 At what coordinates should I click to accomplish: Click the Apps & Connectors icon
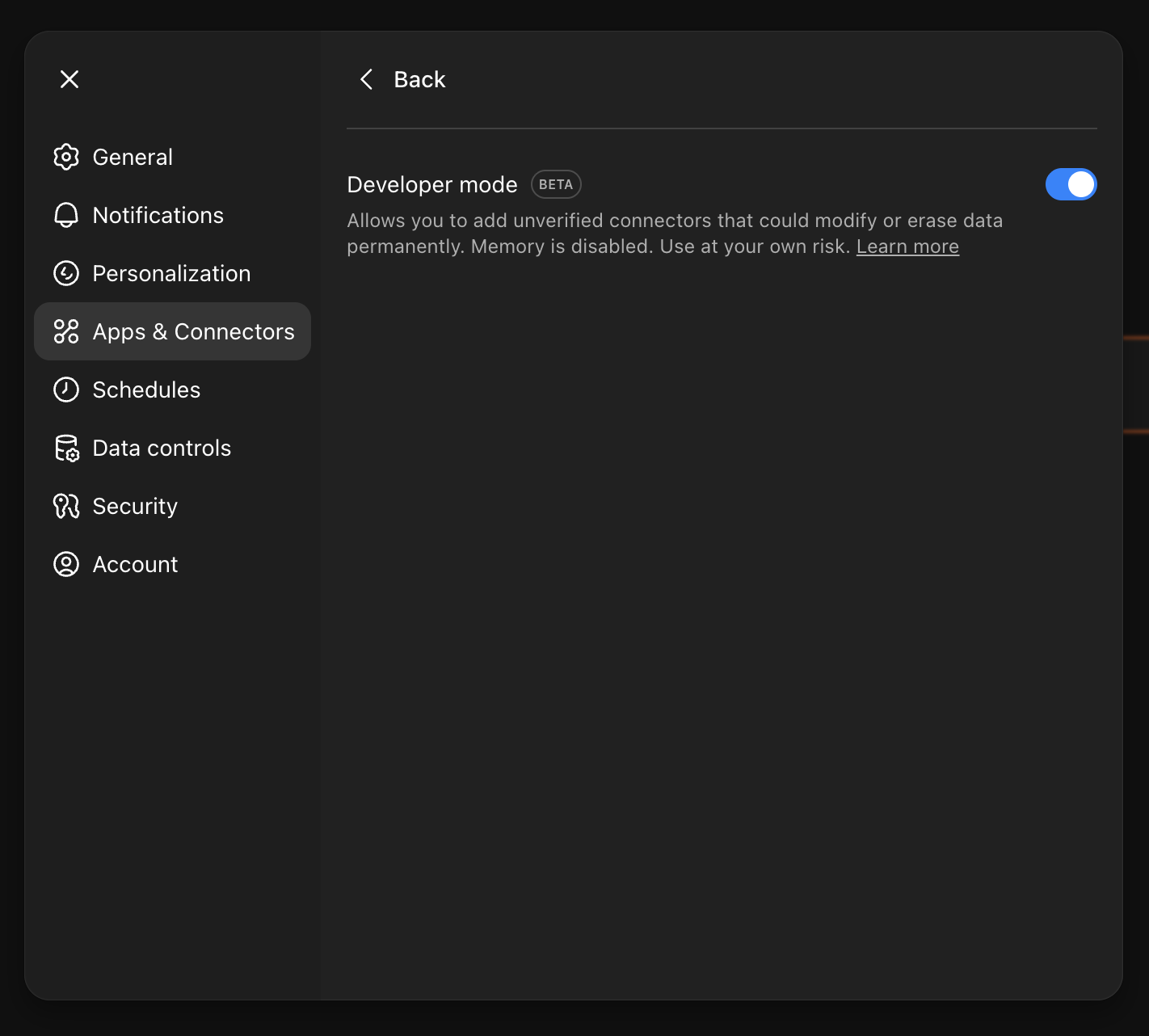66,331
